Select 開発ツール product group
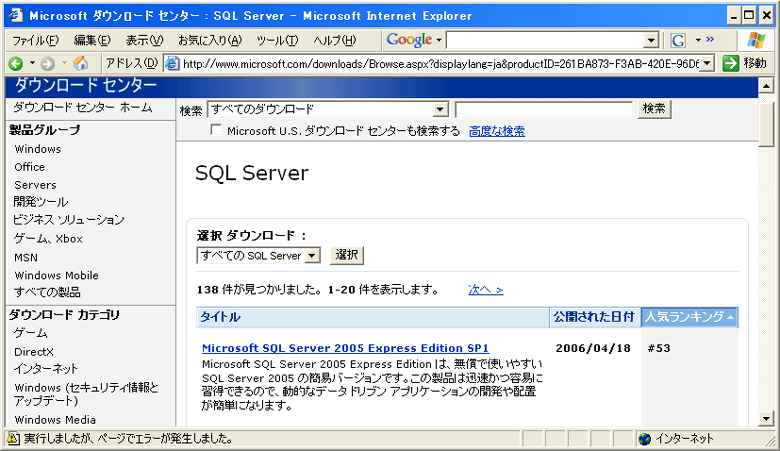Image resolution: width=780 pixels, height=451 pixels. (41, 202)
